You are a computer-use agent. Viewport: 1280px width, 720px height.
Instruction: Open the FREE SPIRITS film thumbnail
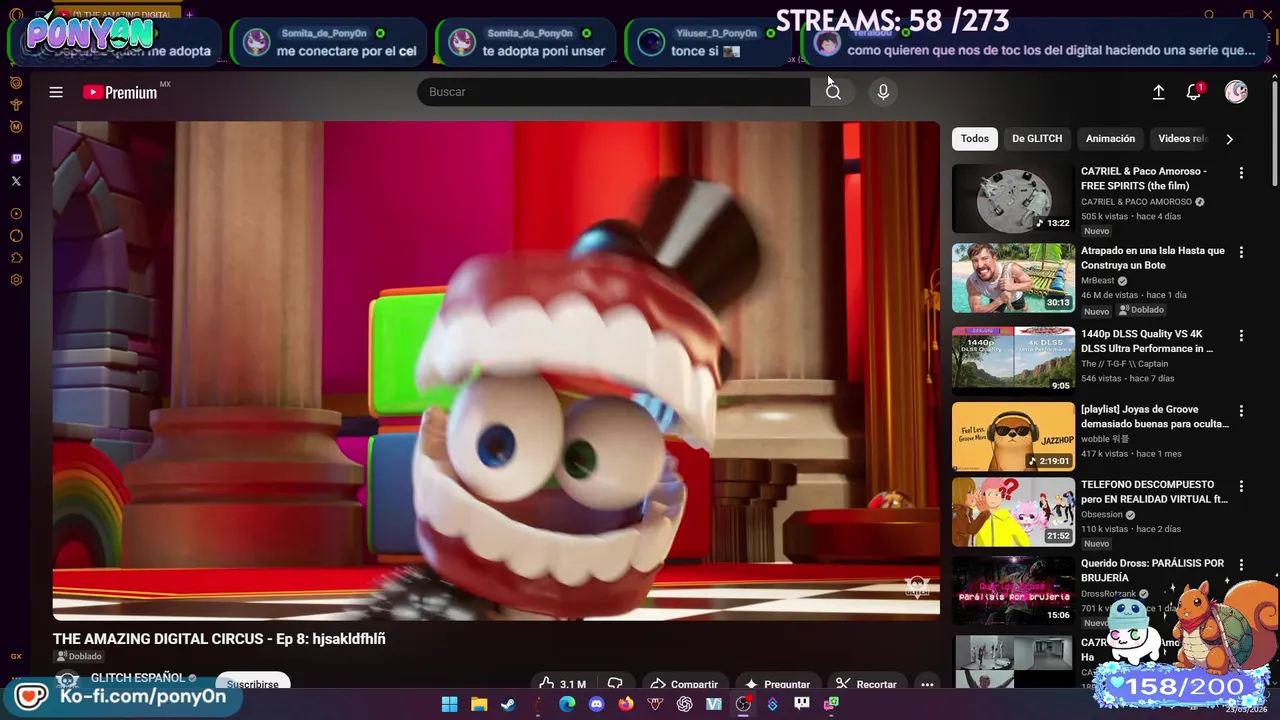pos(1013,199)
